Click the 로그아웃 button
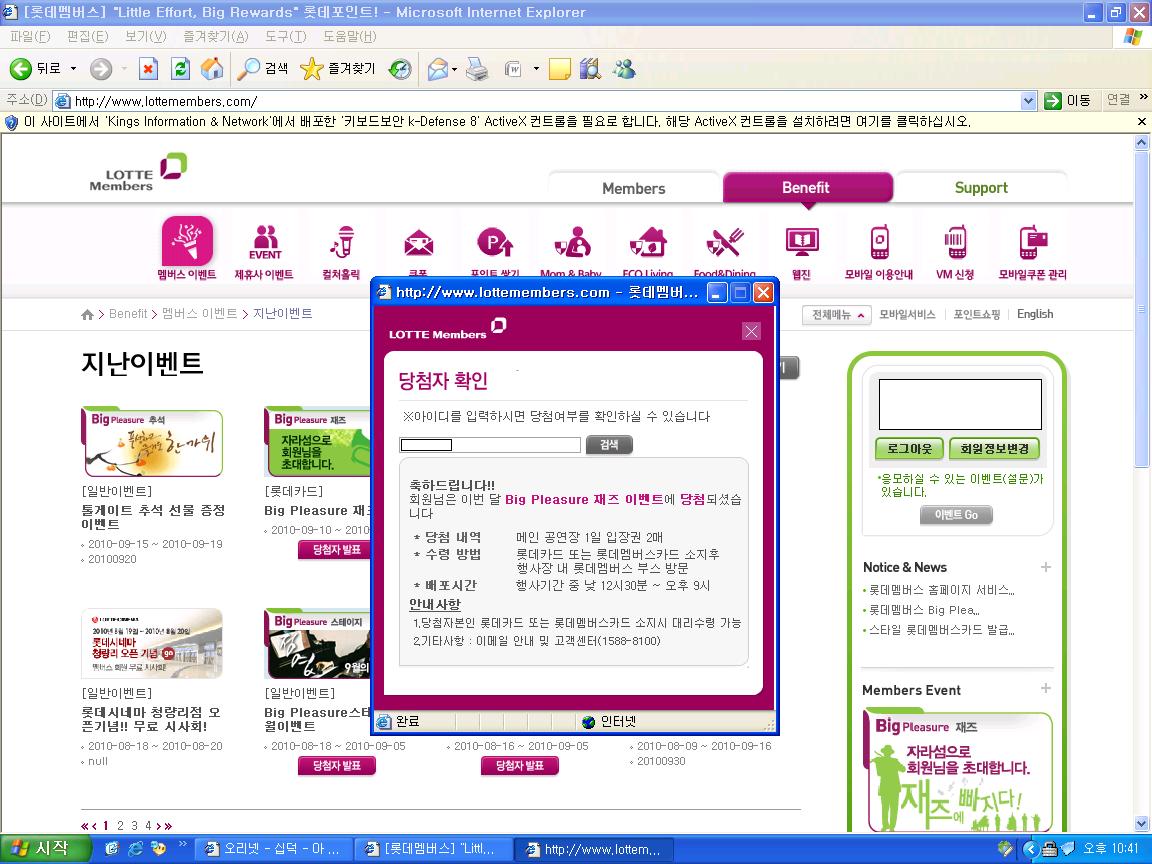 (909, 449)
